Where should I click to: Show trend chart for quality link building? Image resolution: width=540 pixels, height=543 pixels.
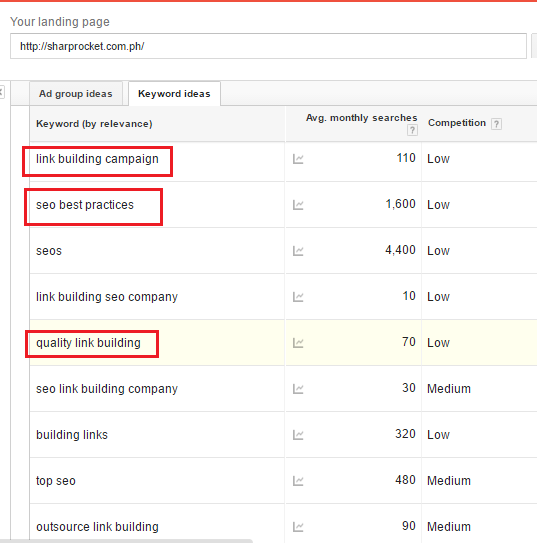point(298,343)
